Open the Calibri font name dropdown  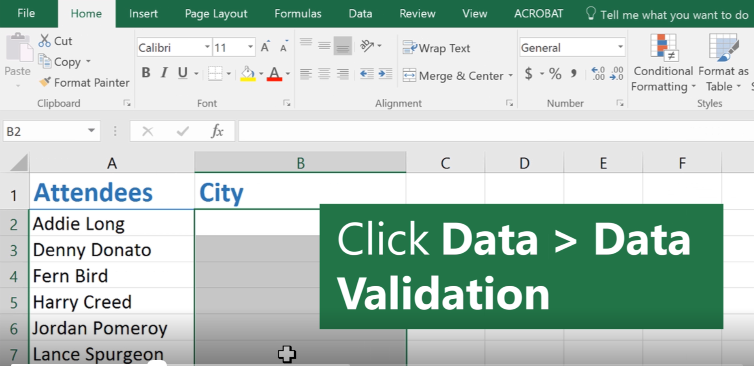207,47
